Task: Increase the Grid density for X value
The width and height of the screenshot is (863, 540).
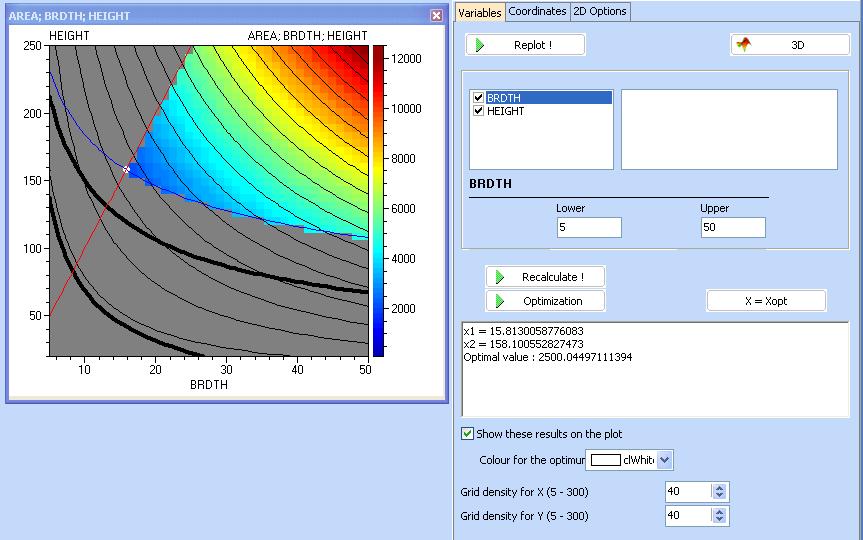Action: pos(720,487)
